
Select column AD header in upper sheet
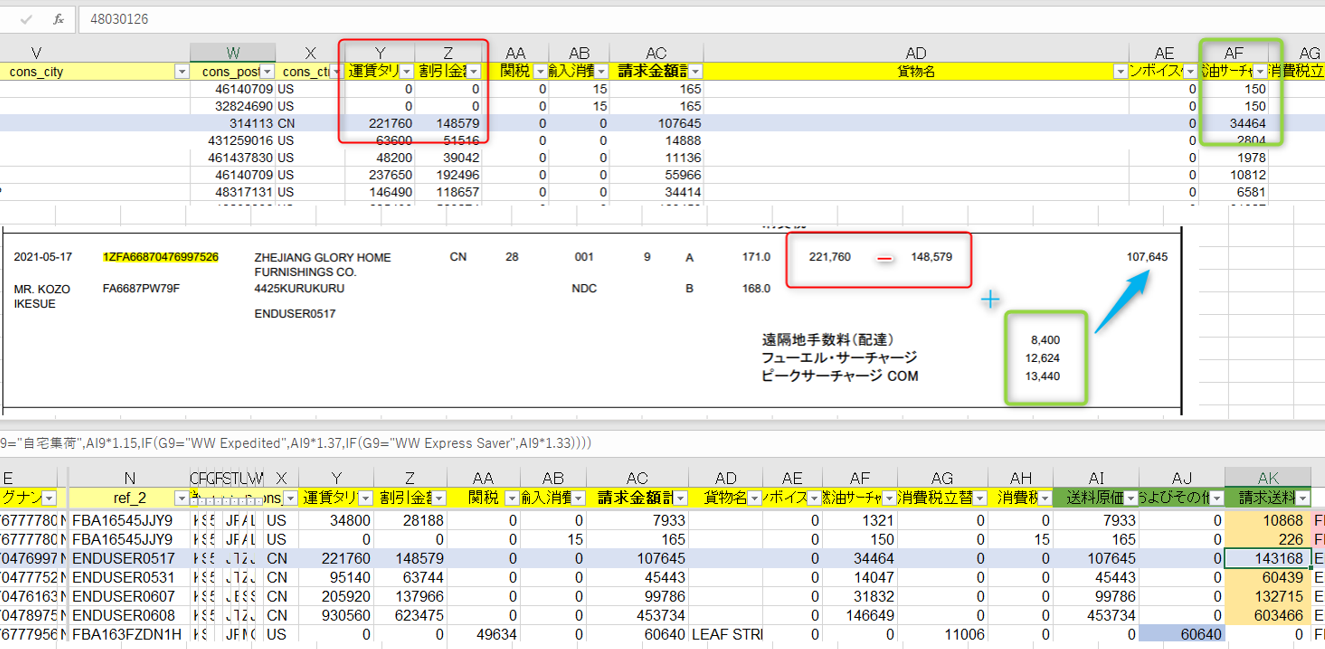[916, 53]
